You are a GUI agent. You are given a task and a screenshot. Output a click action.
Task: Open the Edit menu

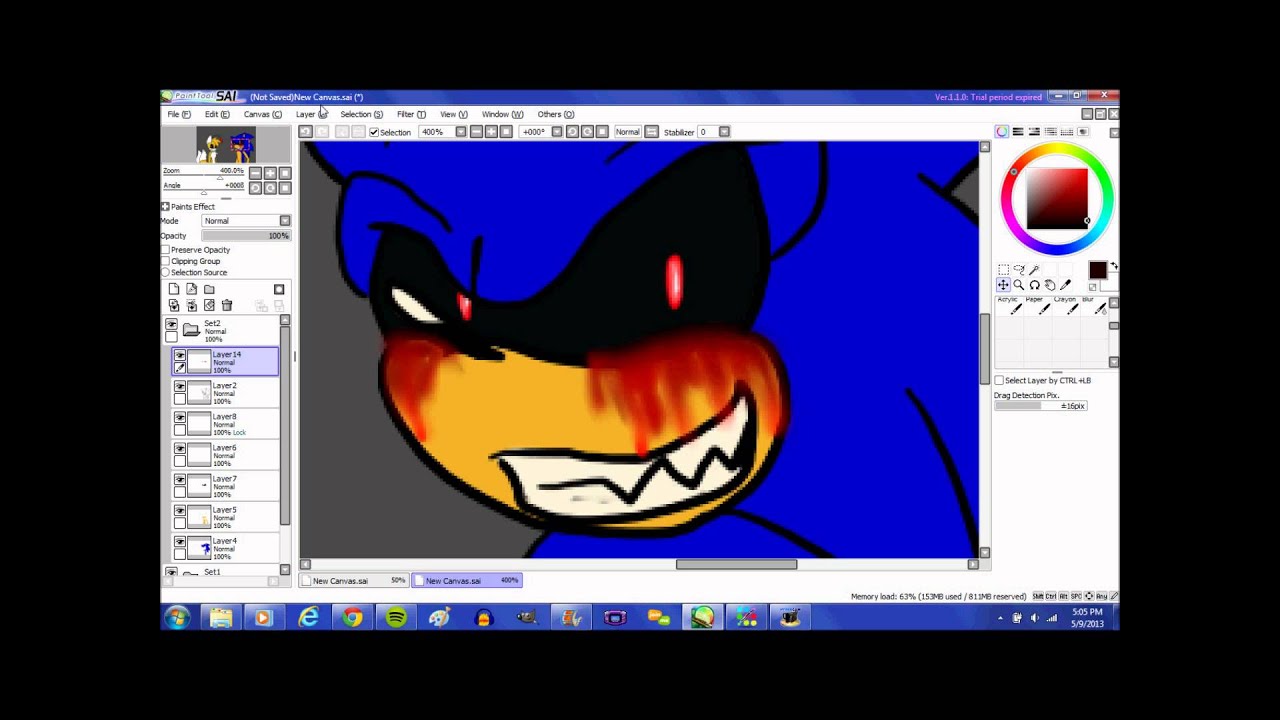point(217,114)
